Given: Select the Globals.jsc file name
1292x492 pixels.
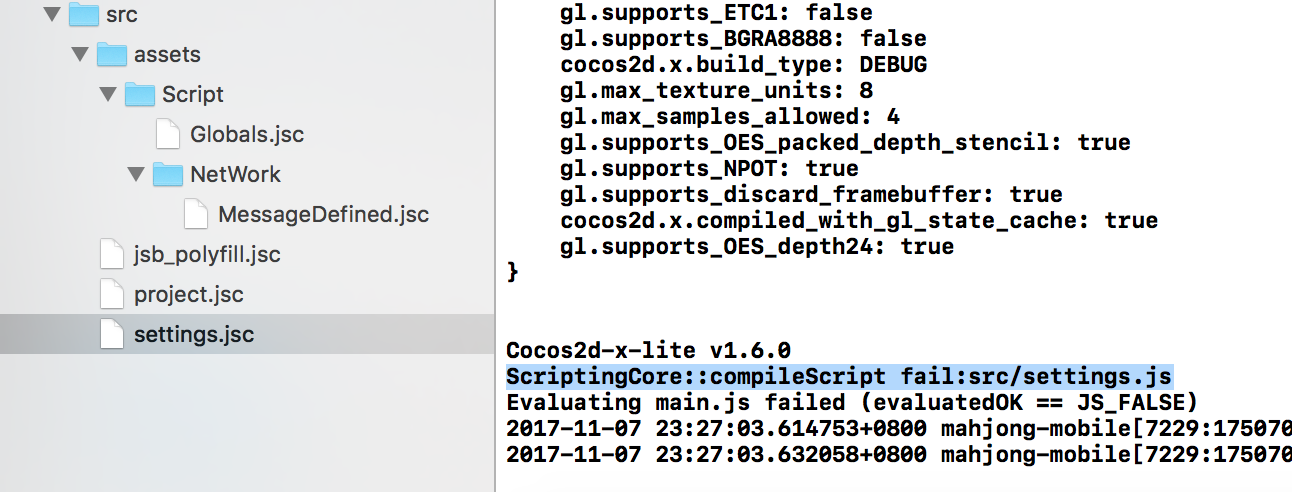Looking at the screenshot, I should pos(247,134).
